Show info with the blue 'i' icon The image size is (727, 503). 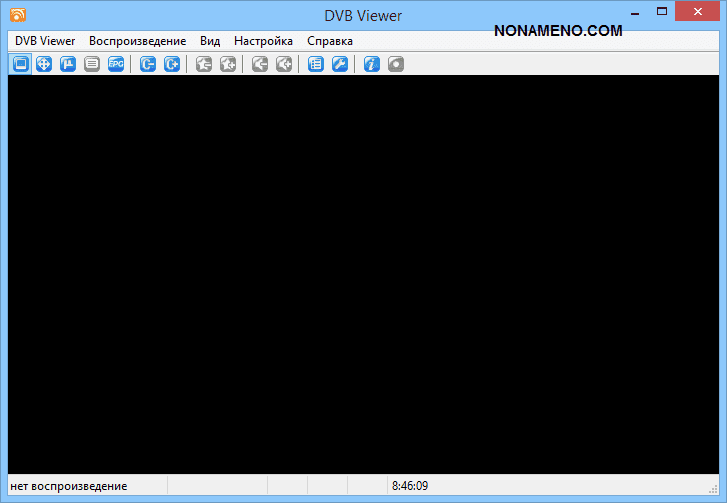pyautogui.click(x=372, y=64)
